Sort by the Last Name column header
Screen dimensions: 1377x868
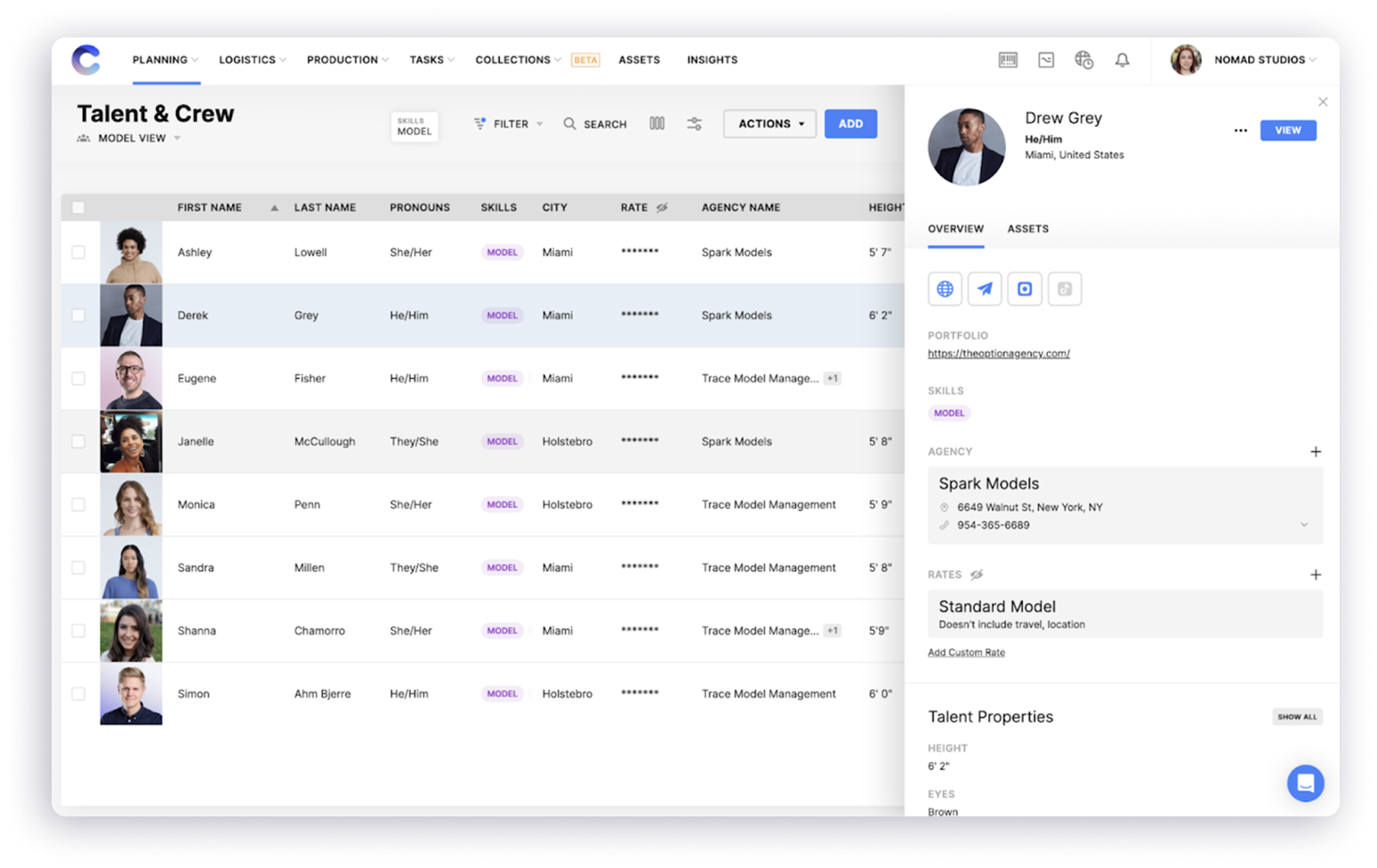(x=325, y=207)
